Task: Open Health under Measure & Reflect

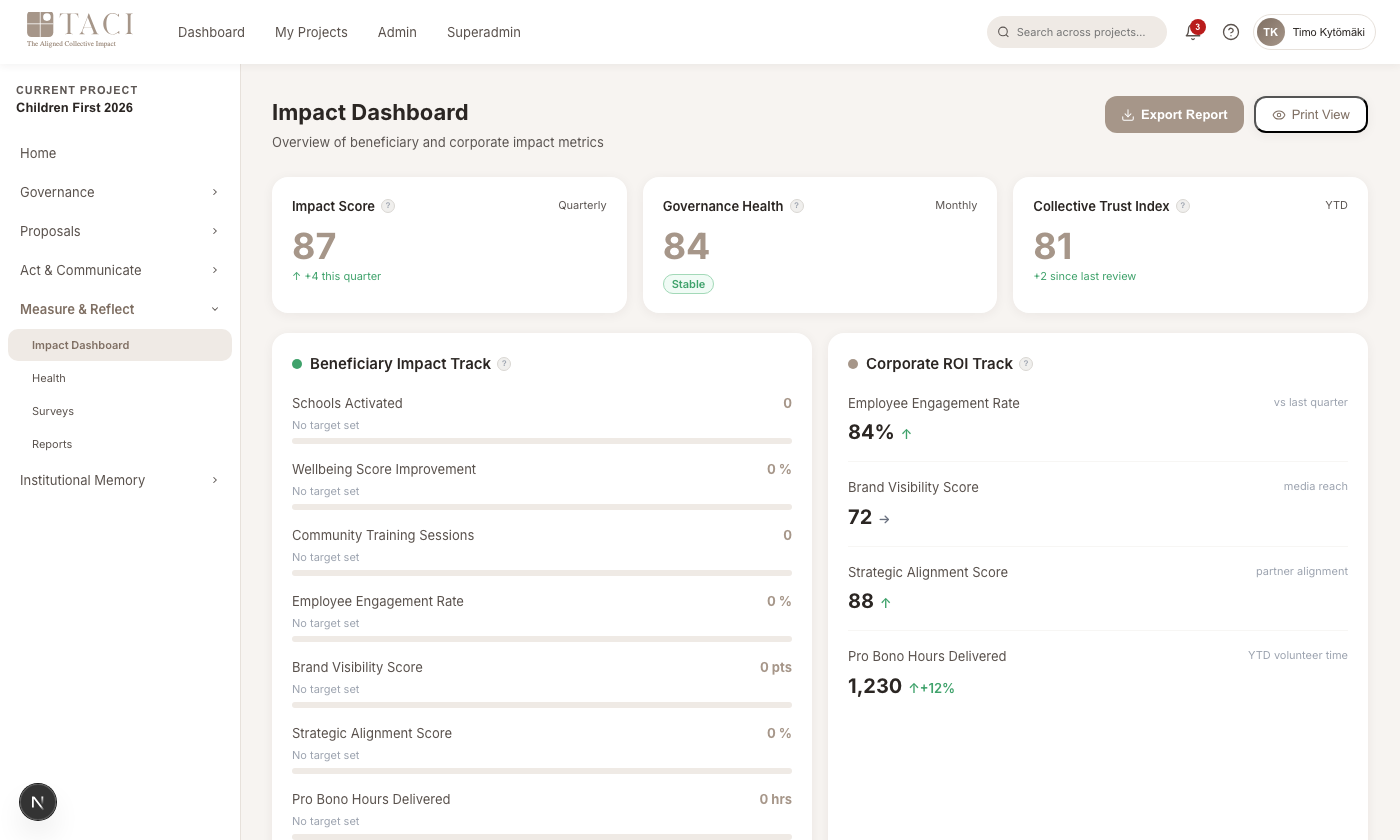Action: (120, 378)
